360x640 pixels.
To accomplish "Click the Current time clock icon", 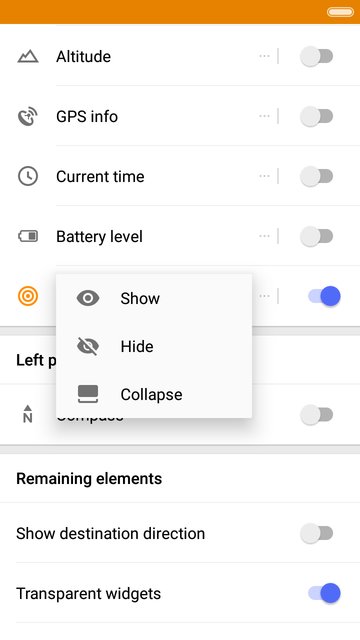I will point(28,176).
